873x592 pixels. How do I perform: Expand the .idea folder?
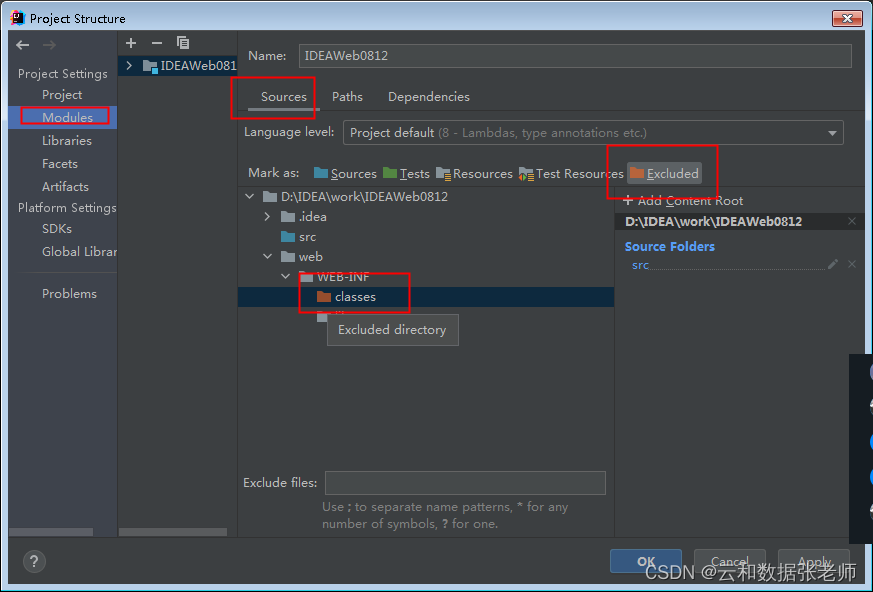pyautogui.click(x=267, y=217)
